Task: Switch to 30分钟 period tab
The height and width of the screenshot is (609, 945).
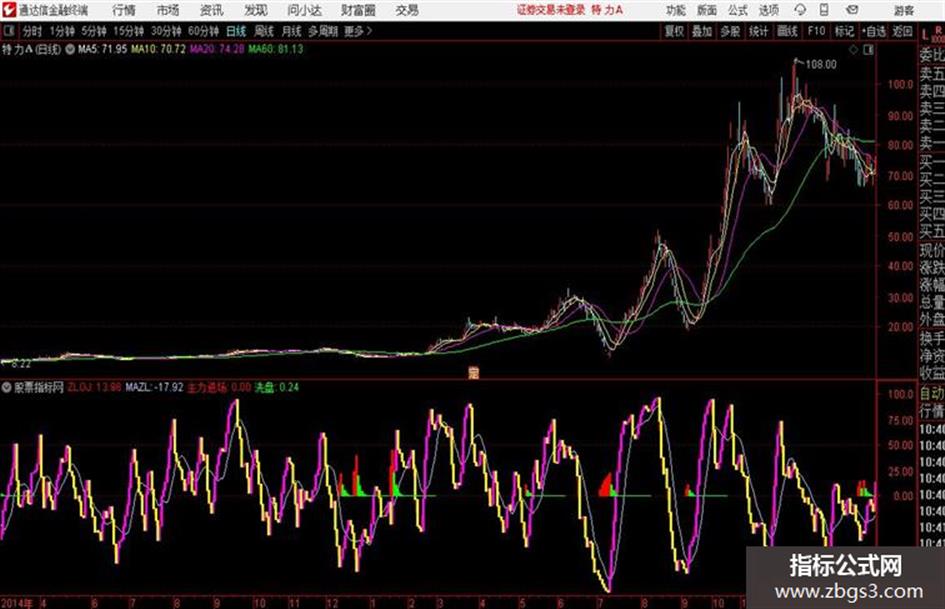Action: 166,31
